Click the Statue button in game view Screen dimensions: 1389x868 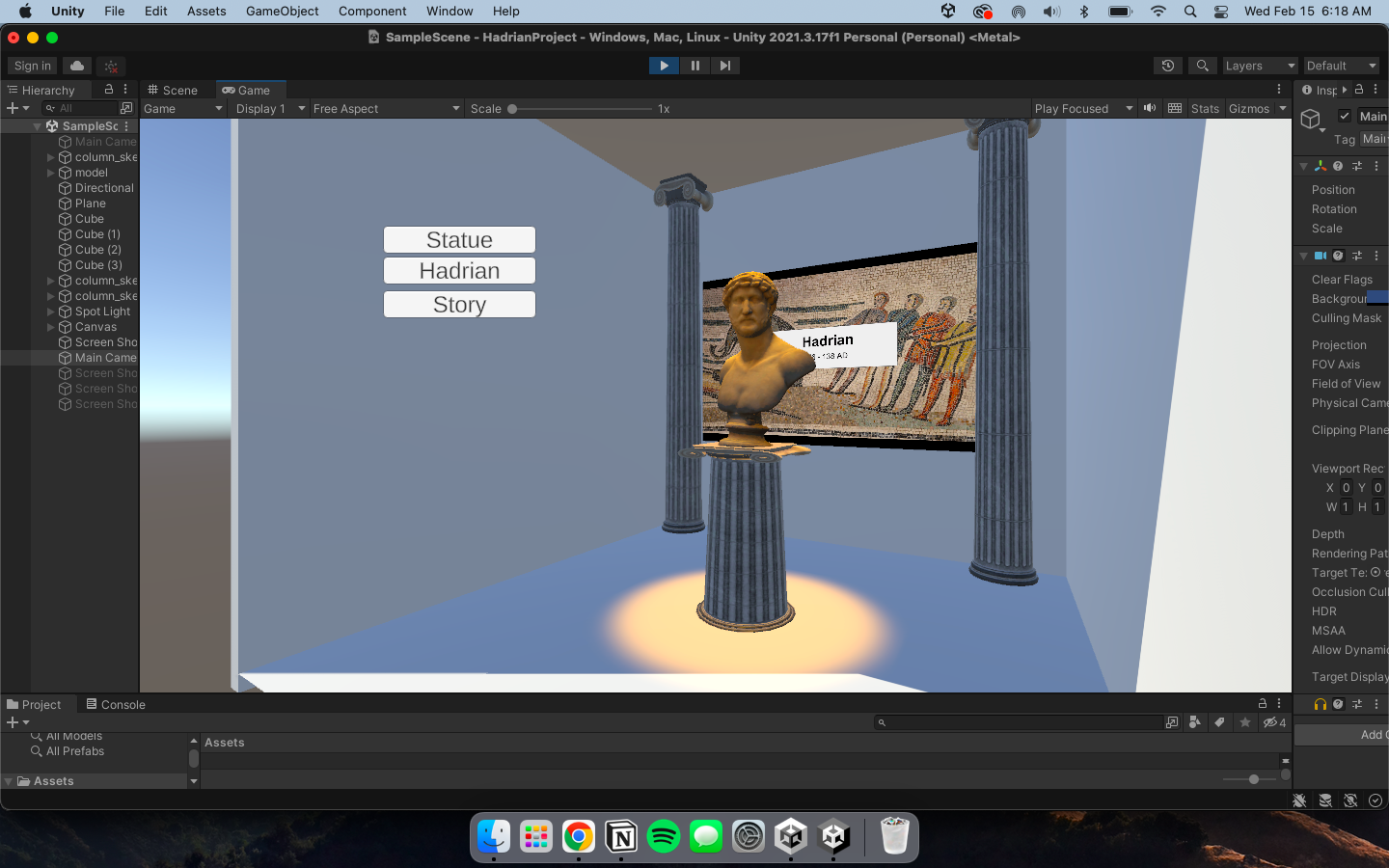click(459, 240)
